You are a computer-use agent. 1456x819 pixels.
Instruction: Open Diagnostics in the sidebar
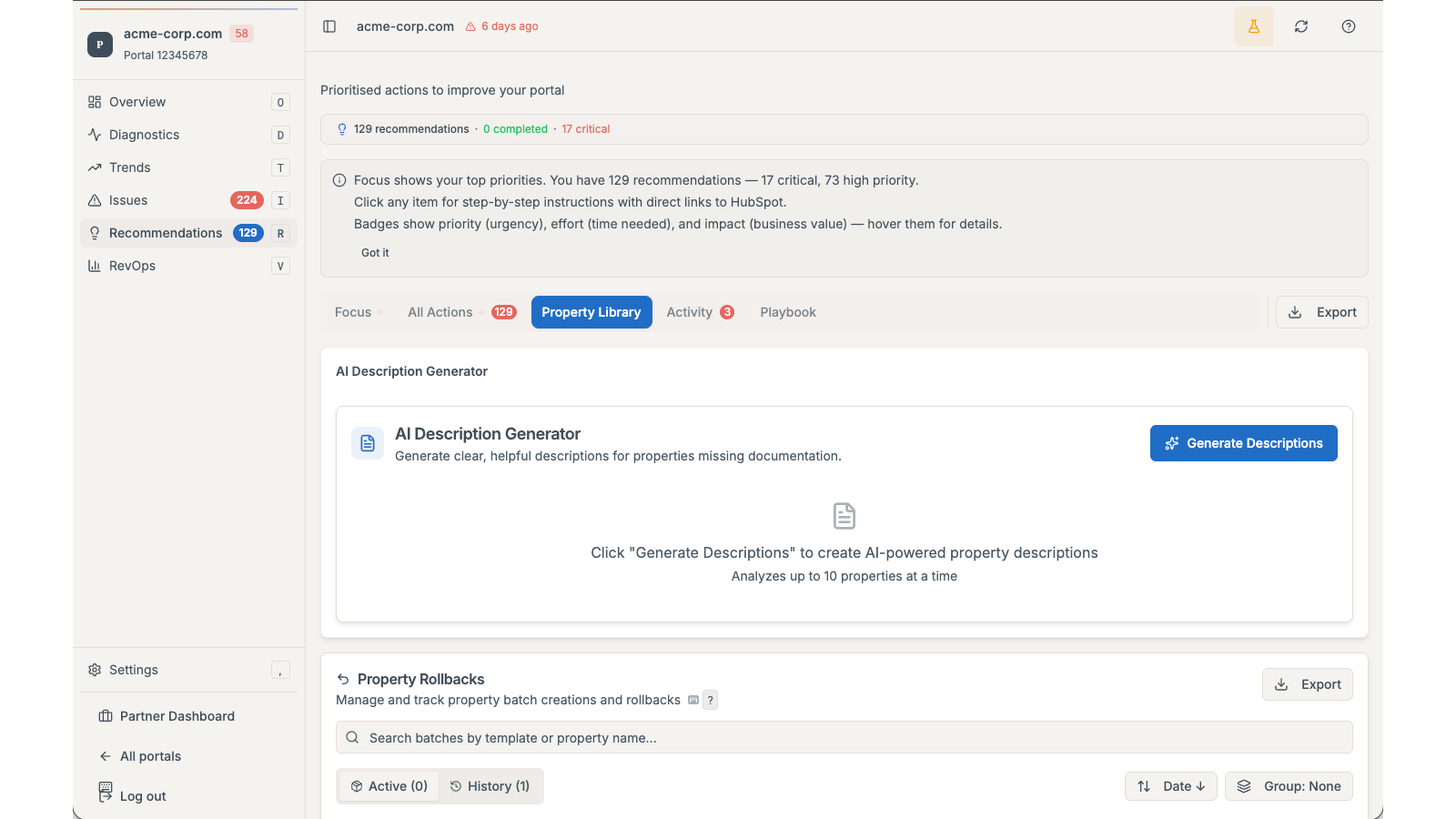[188, 135]
